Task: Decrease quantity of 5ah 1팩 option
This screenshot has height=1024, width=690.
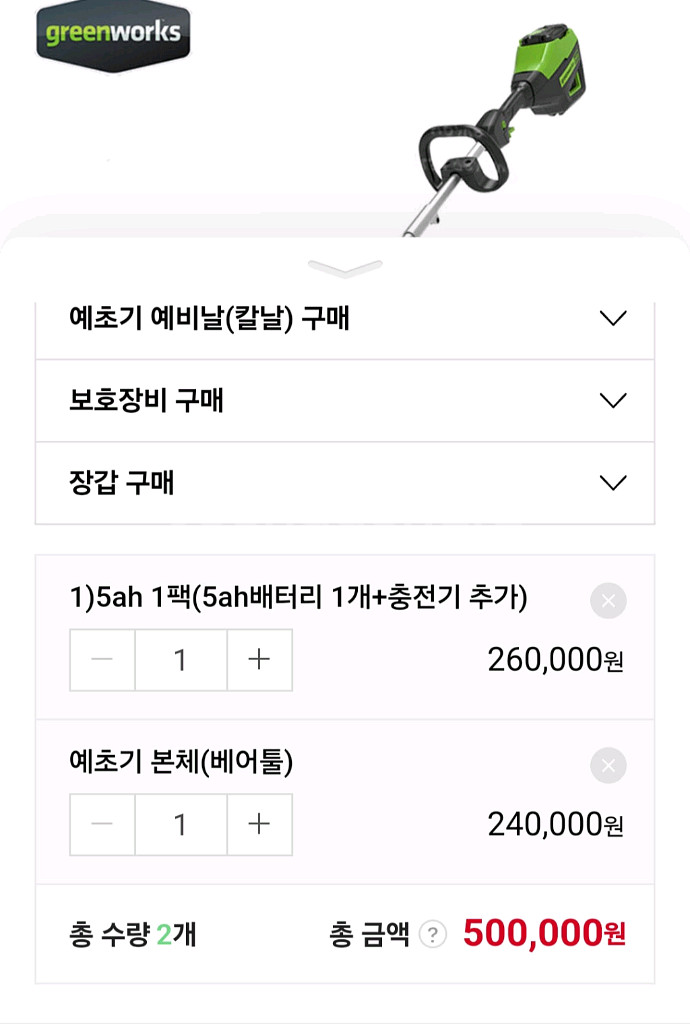Action: 102,660
